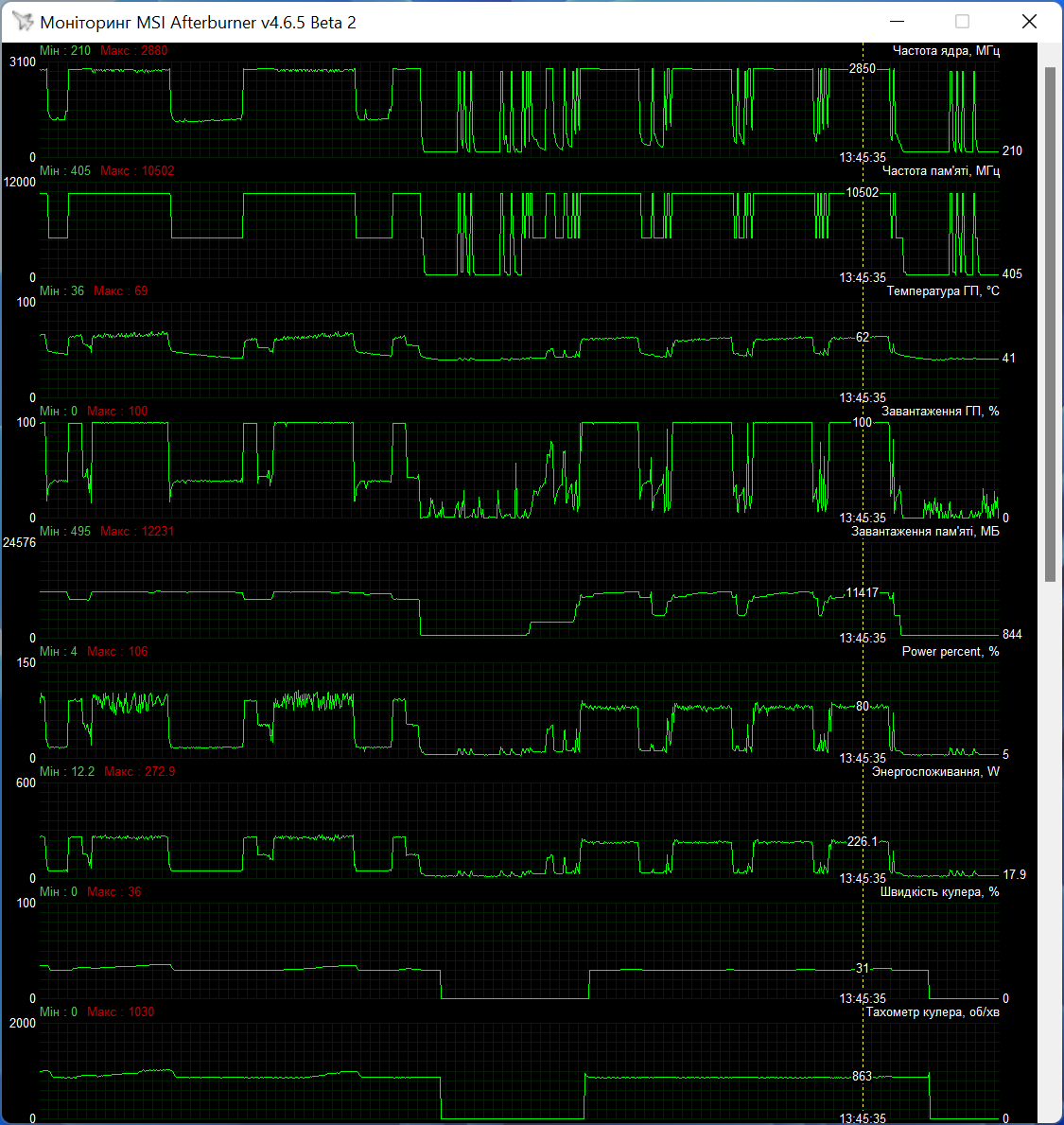Click the 'Частота ядра, МГц' graph label
This screenshot has height=1125, width=1064.
coord(946,51)
